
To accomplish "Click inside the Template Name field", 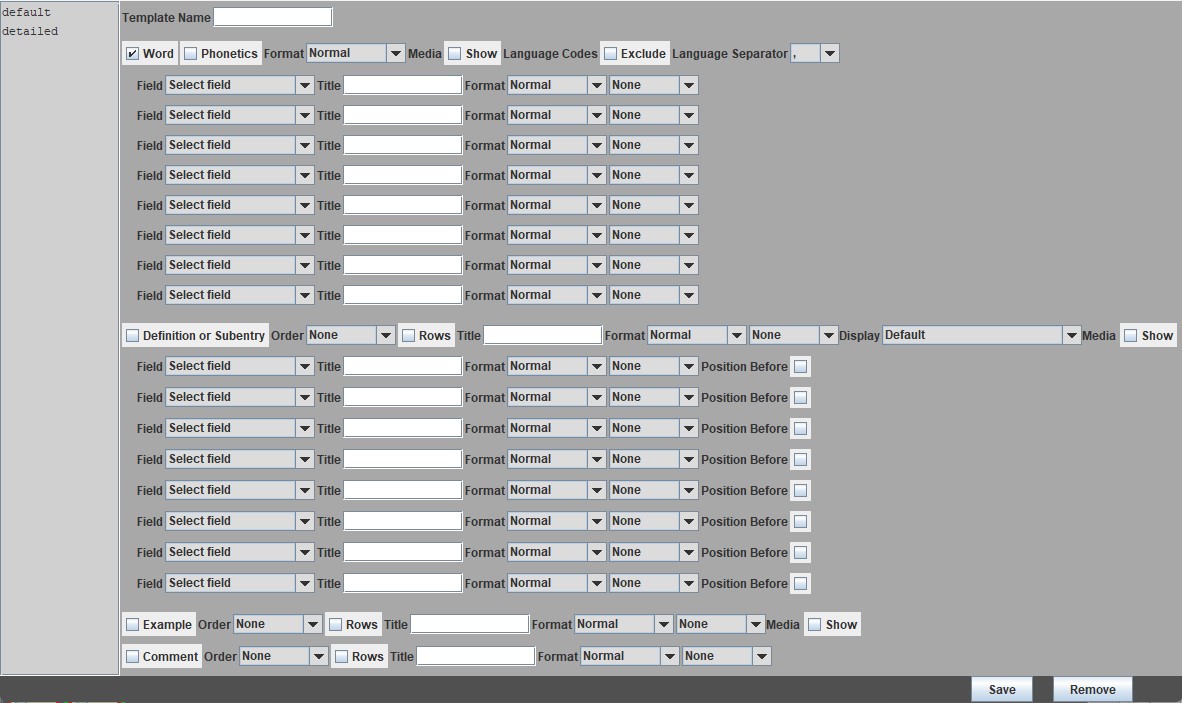I will tap(272, 16).
